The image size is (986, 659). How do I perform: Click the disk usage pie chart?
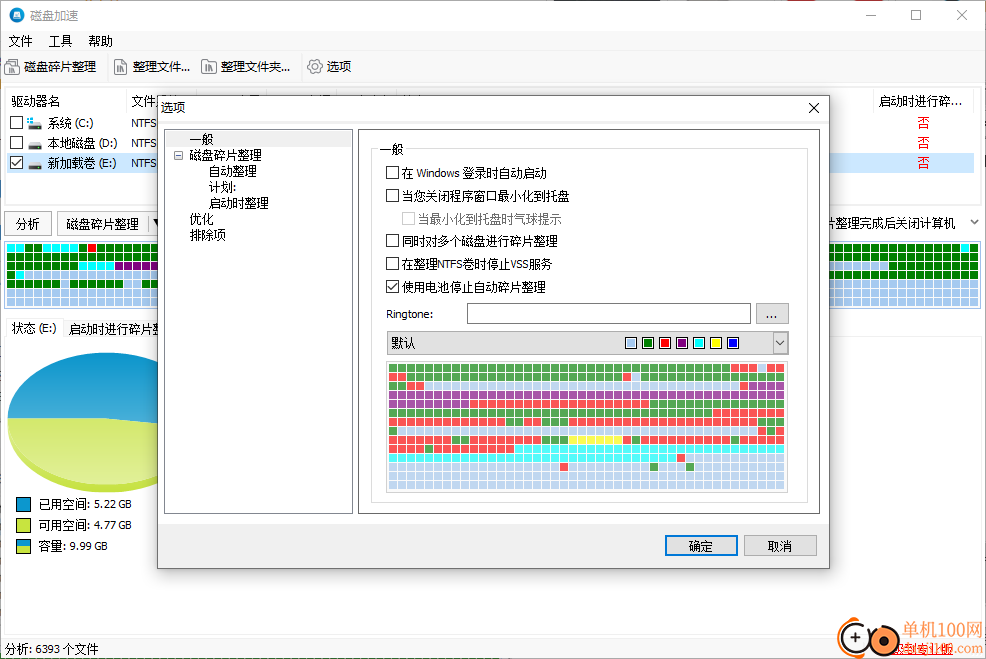point(83,421)
